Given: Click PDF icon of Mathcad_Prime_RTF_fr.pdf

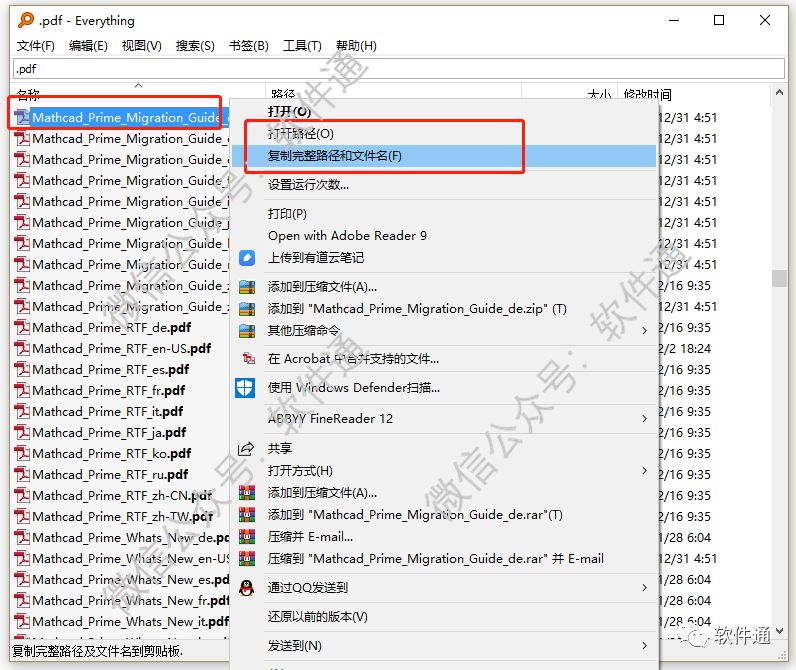Looking at the screenshot, I should (x=22, y=390).
